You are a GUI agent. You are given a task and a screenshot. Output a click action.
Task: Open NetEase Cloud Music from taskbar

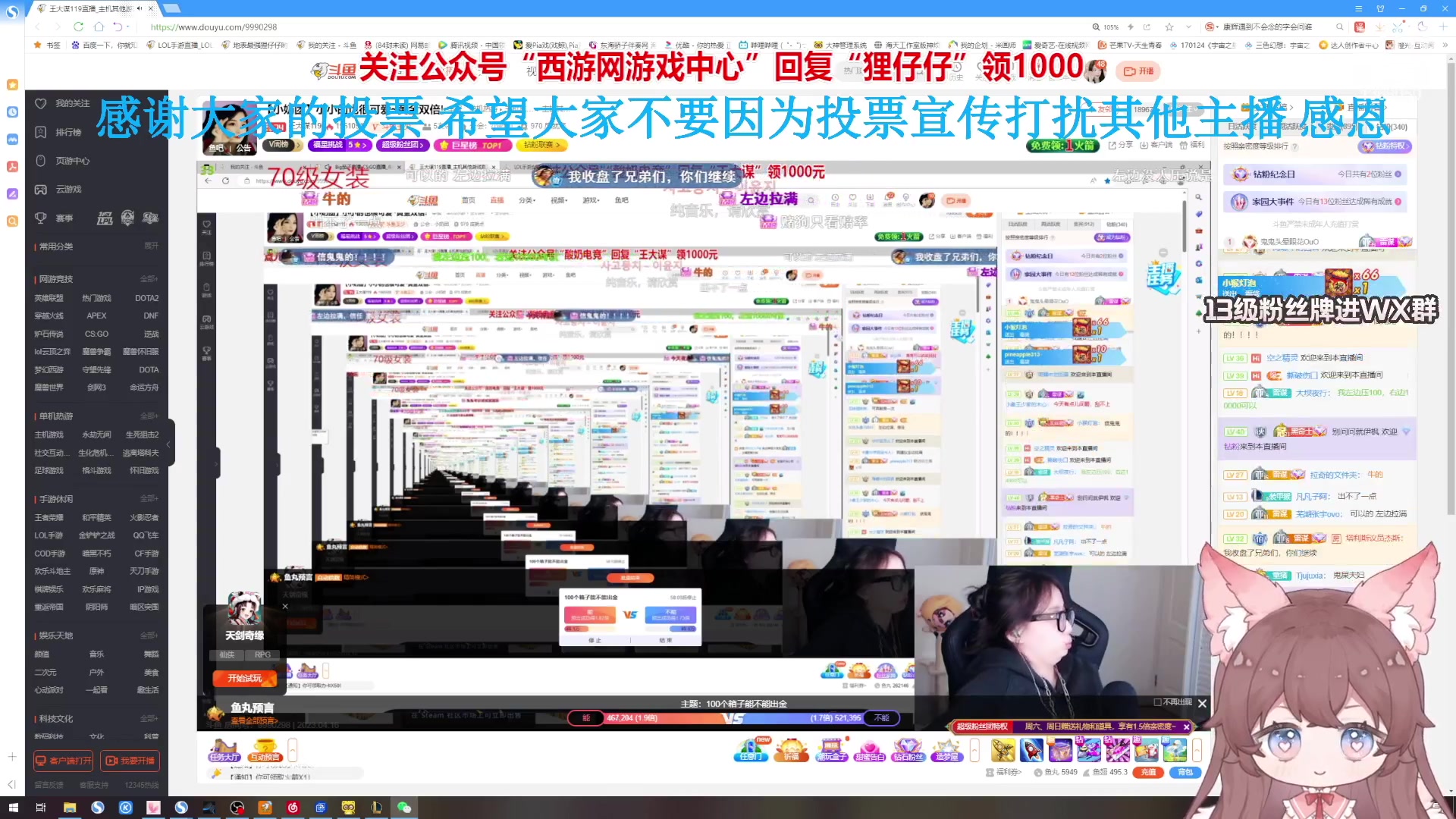(293, 808)
